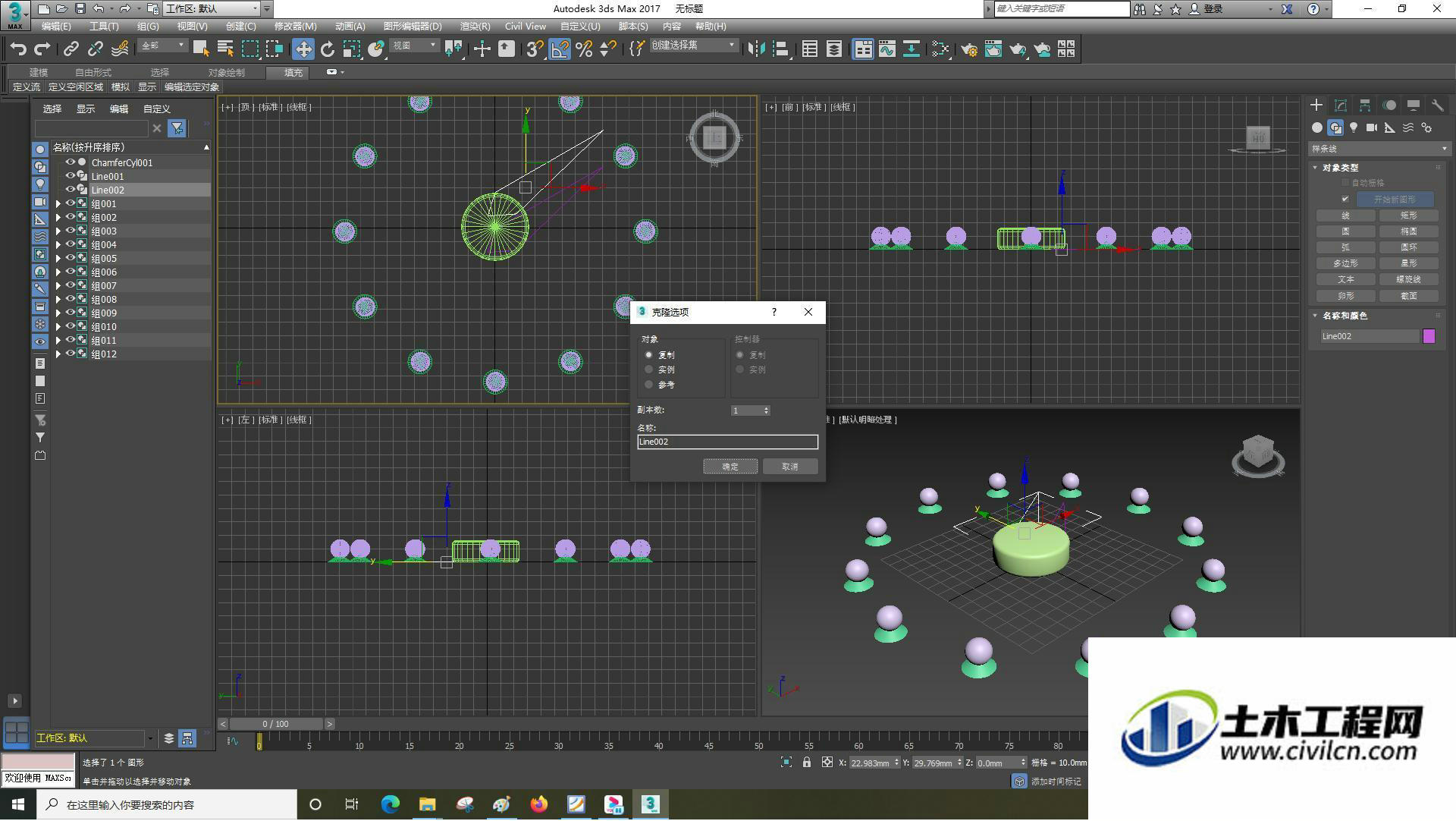Click the Bind to Space Warp icon

click(x=120, y=49)
